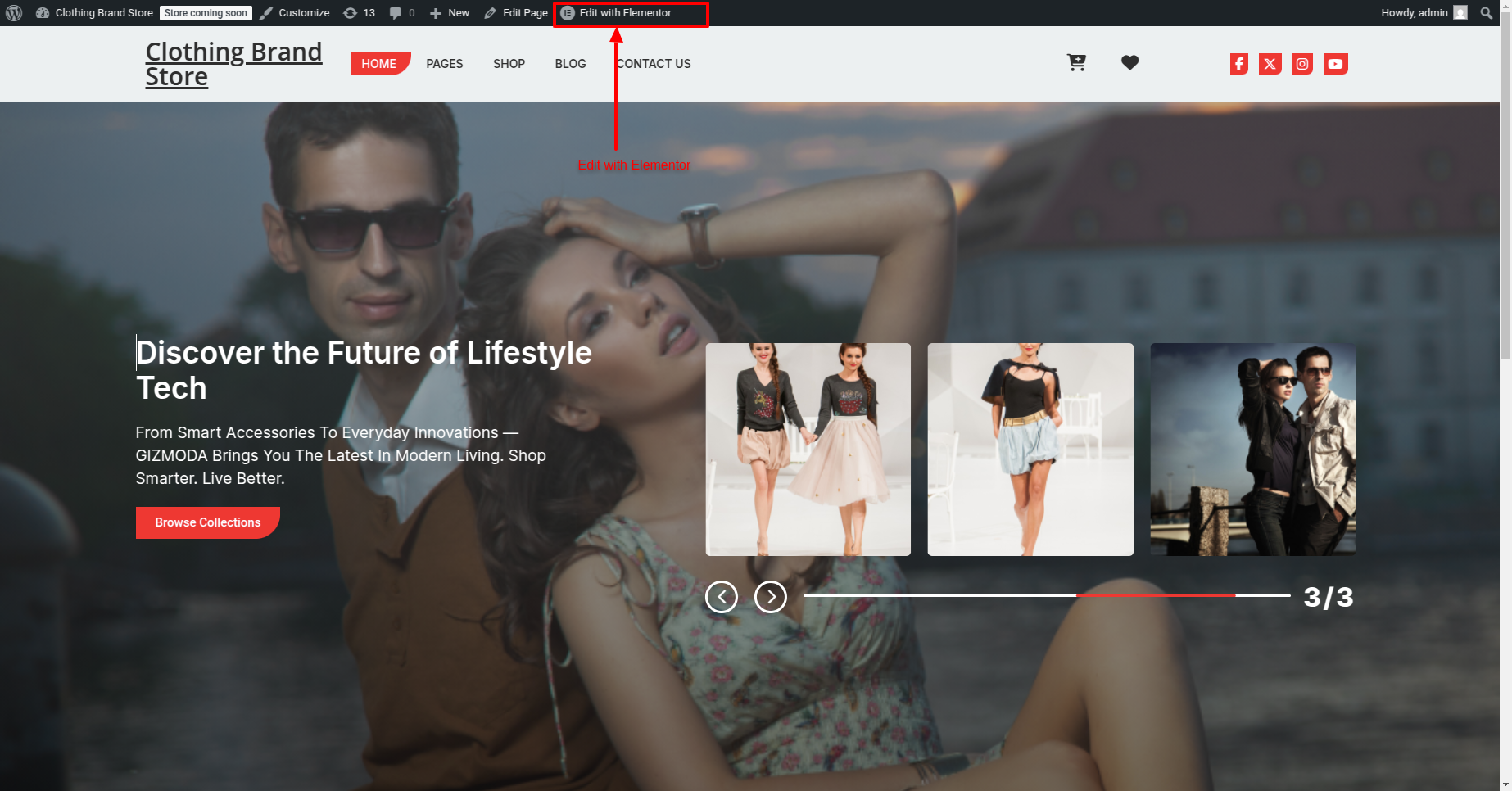Open the two girls in skirts thumbnail
The image size is (1512, 791).
(x=808, y=450)
